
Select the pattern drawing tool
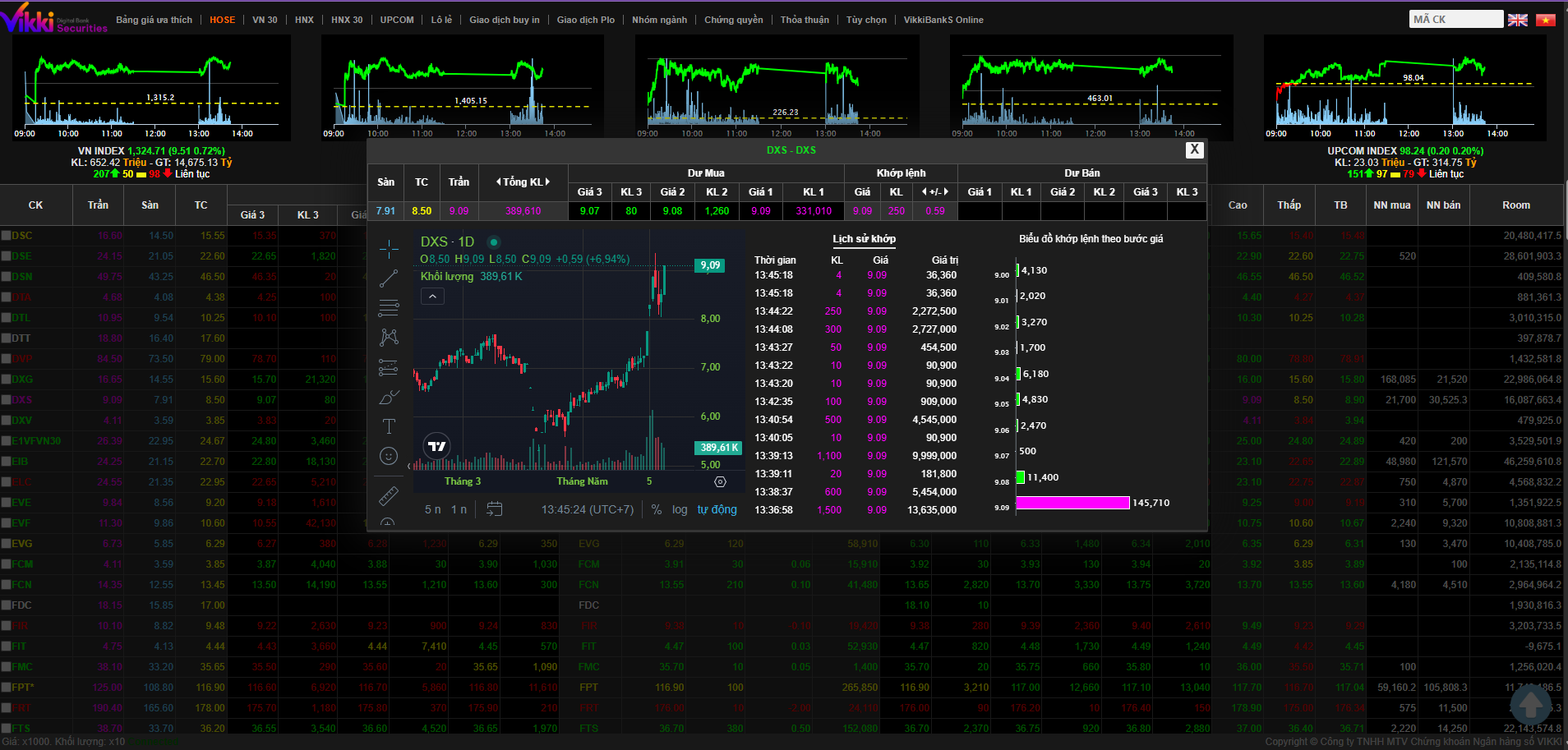coord(389,337)
